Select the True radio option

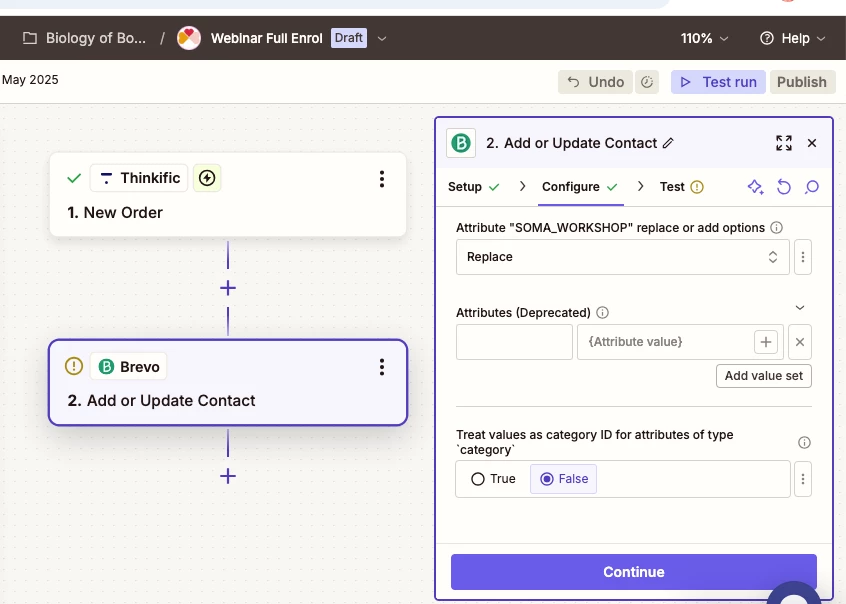[494, 479]
